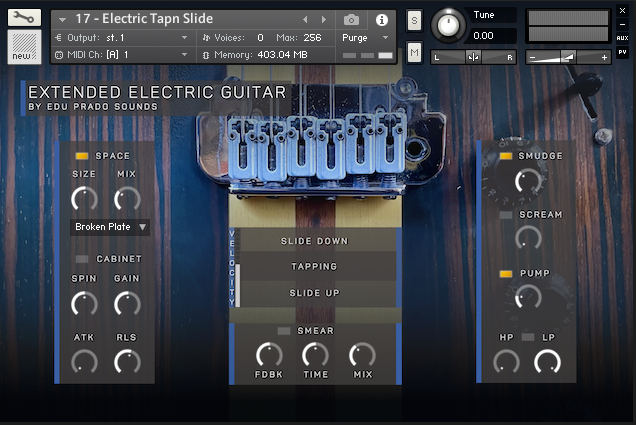This screenshot has width=636, height=425.
Task: Toggle the SPACE effect on/off
Action: [x=82, y=156]
